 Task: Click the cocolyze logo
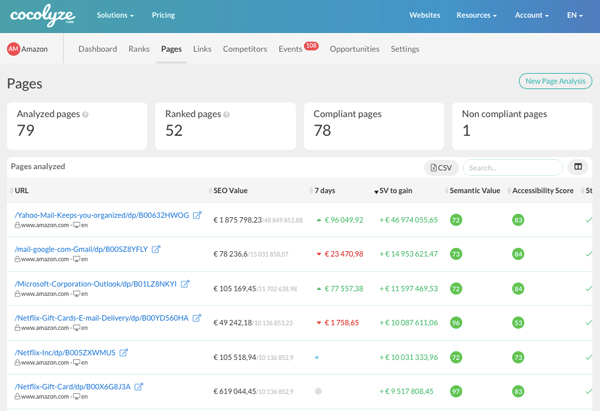(x=42, y=15)
